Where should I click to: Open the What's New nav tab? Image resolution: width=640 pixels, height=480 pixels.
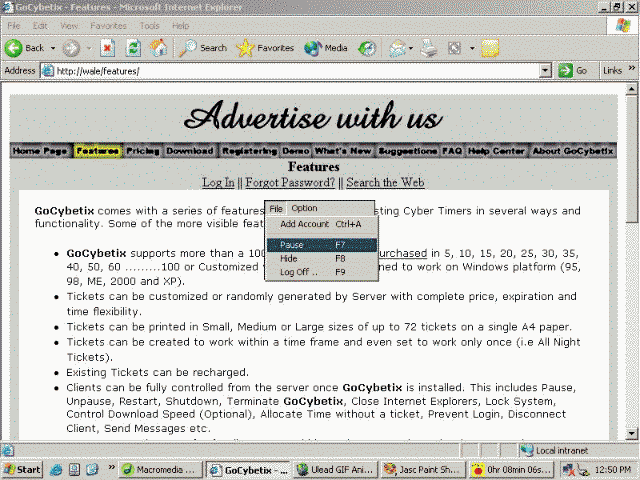click(343, 151)
